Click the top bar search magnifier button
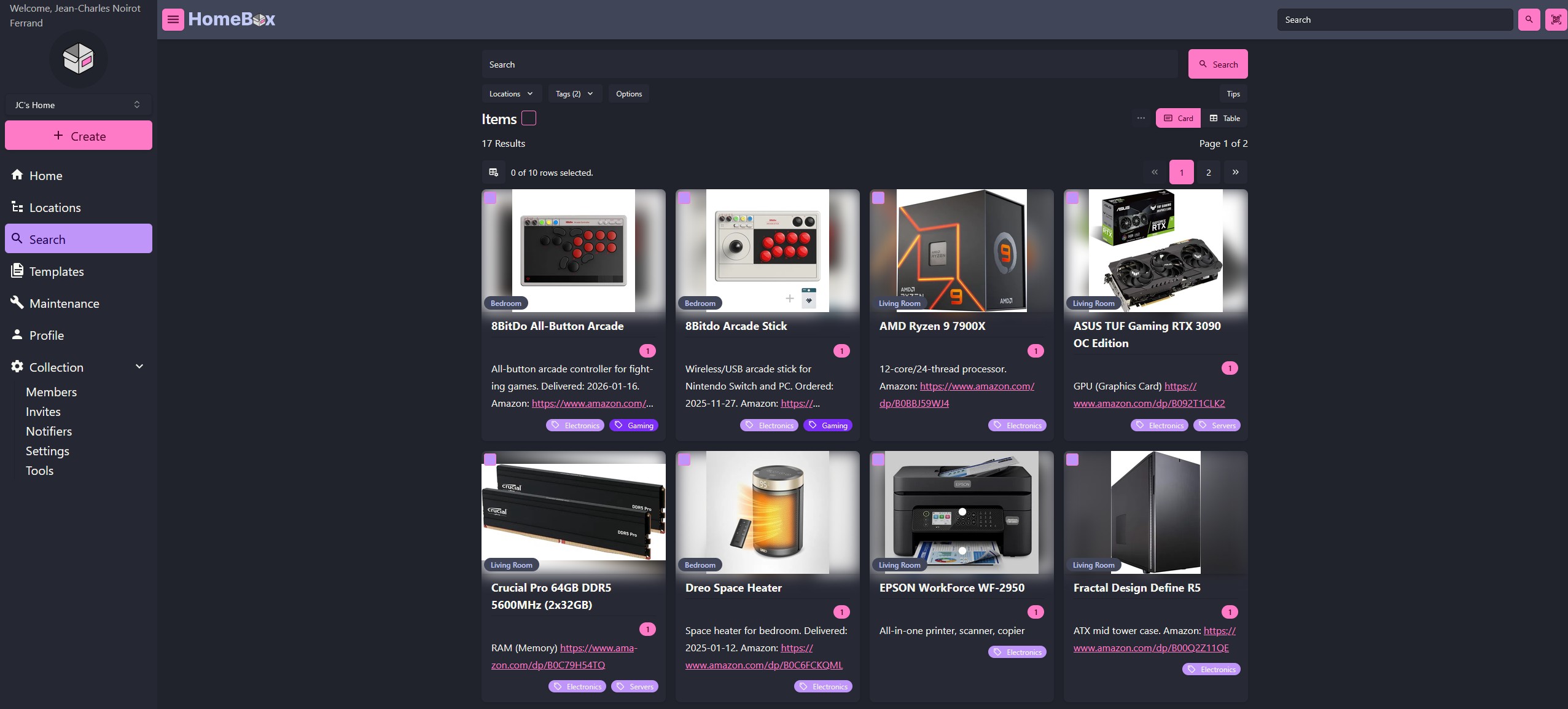Image resolution: width=1568 pixels, height=709 pixels. [x=1529, y=20]
